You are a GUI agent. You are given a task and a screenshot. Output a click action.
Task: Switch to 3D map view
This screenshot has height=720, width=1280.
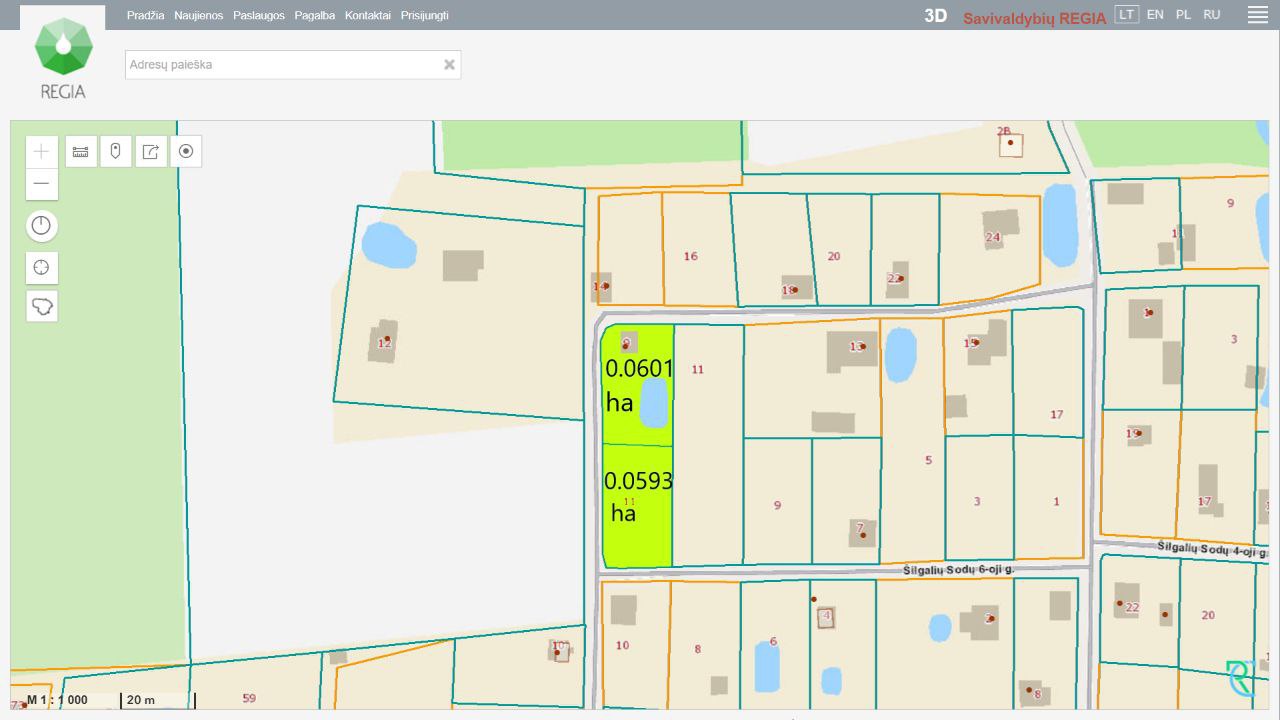(x=935, y=16)
